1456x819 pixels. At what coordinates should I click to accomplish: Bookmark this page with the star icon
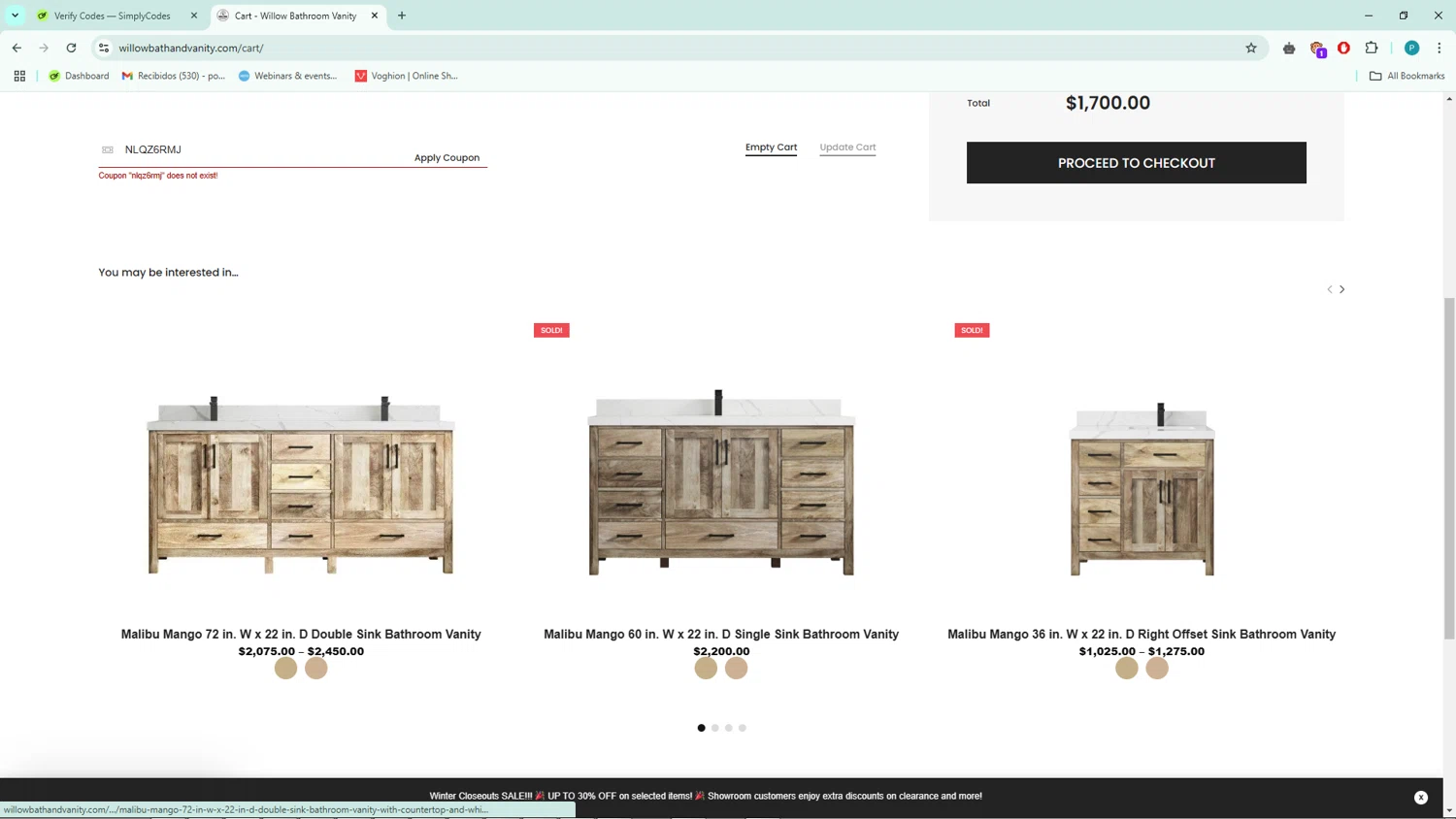coord(1251,48)
